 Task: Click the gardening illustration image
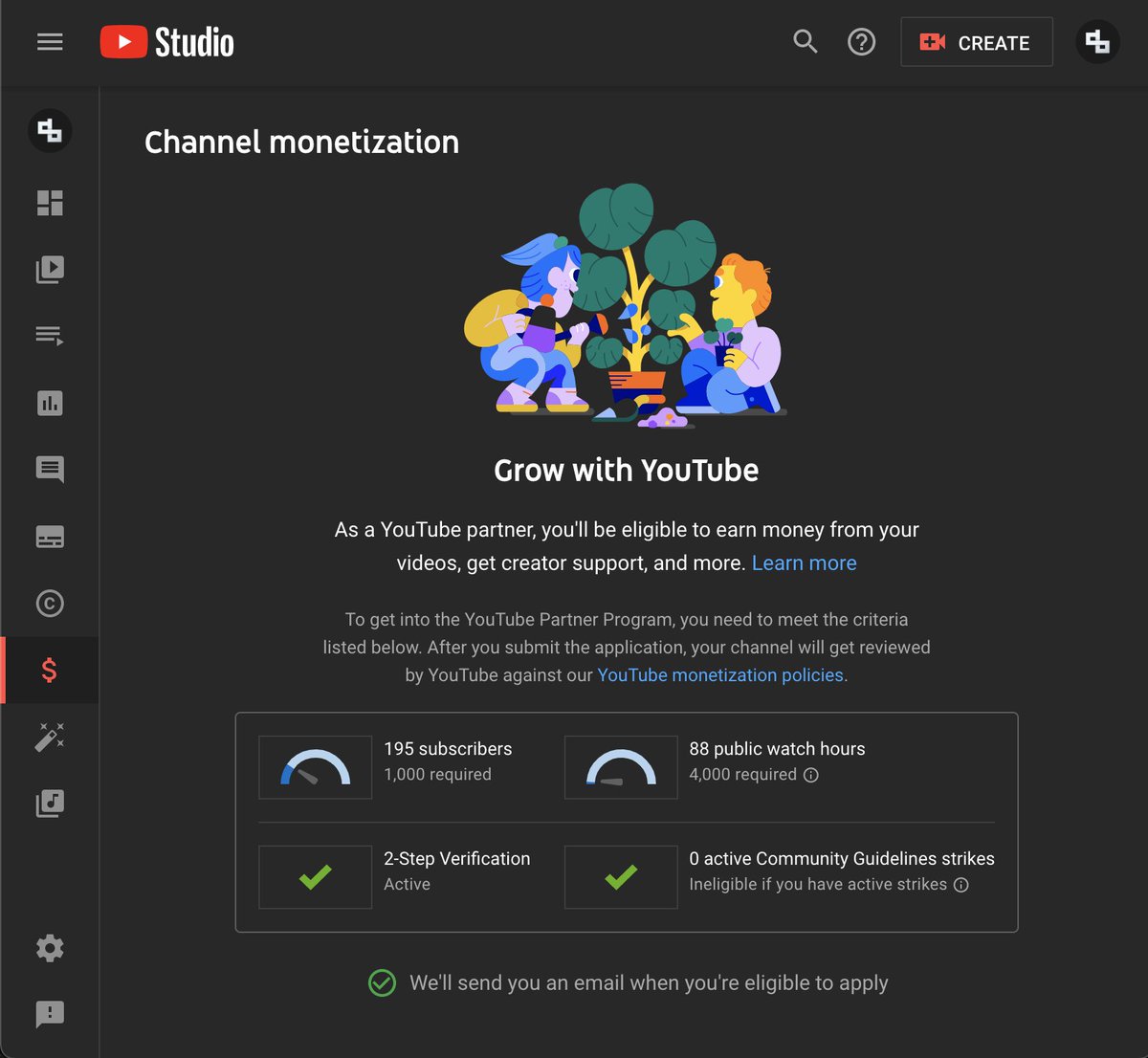tap(626, 306)
